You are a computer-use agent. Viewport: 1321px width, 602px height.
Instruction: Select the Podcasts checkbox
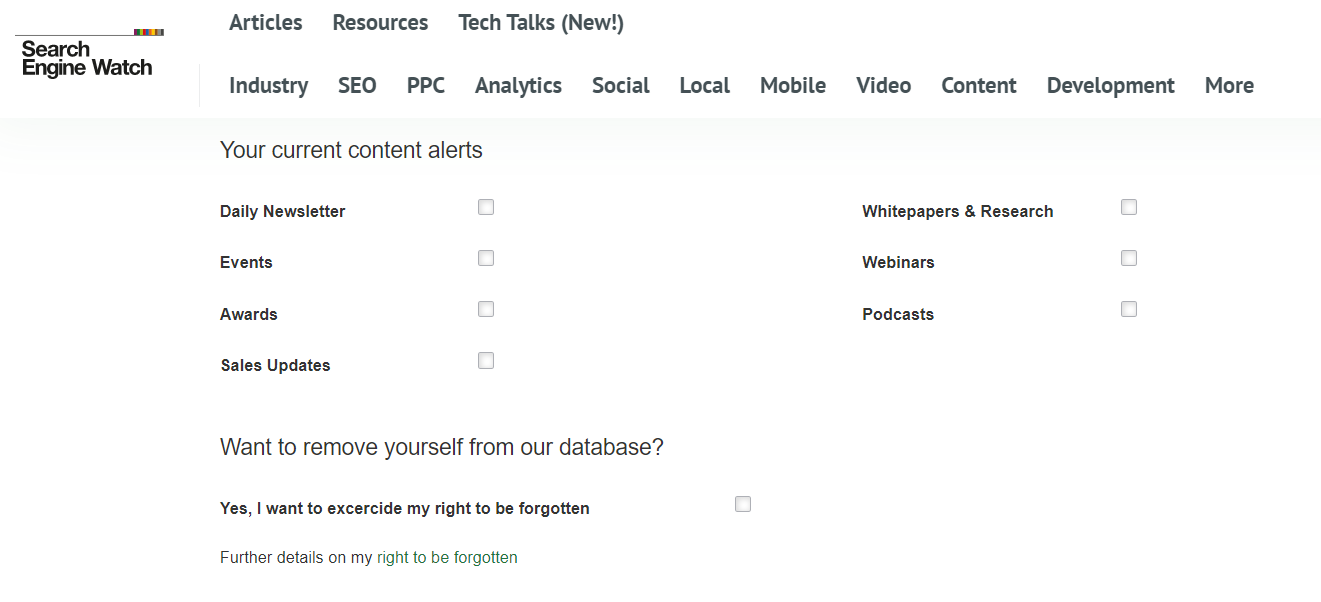[1129, 309]
